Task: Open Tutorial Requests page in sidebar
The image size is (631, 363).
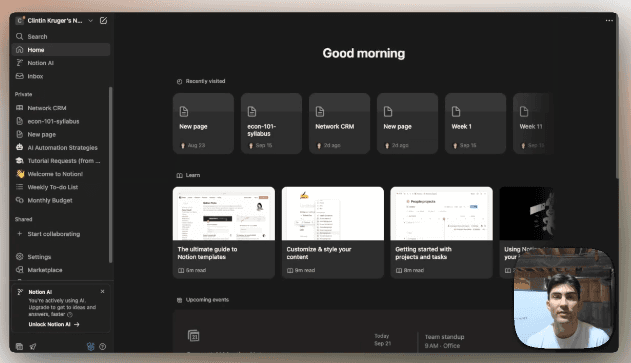Action: pyautogui.click(x=61, y=161)
